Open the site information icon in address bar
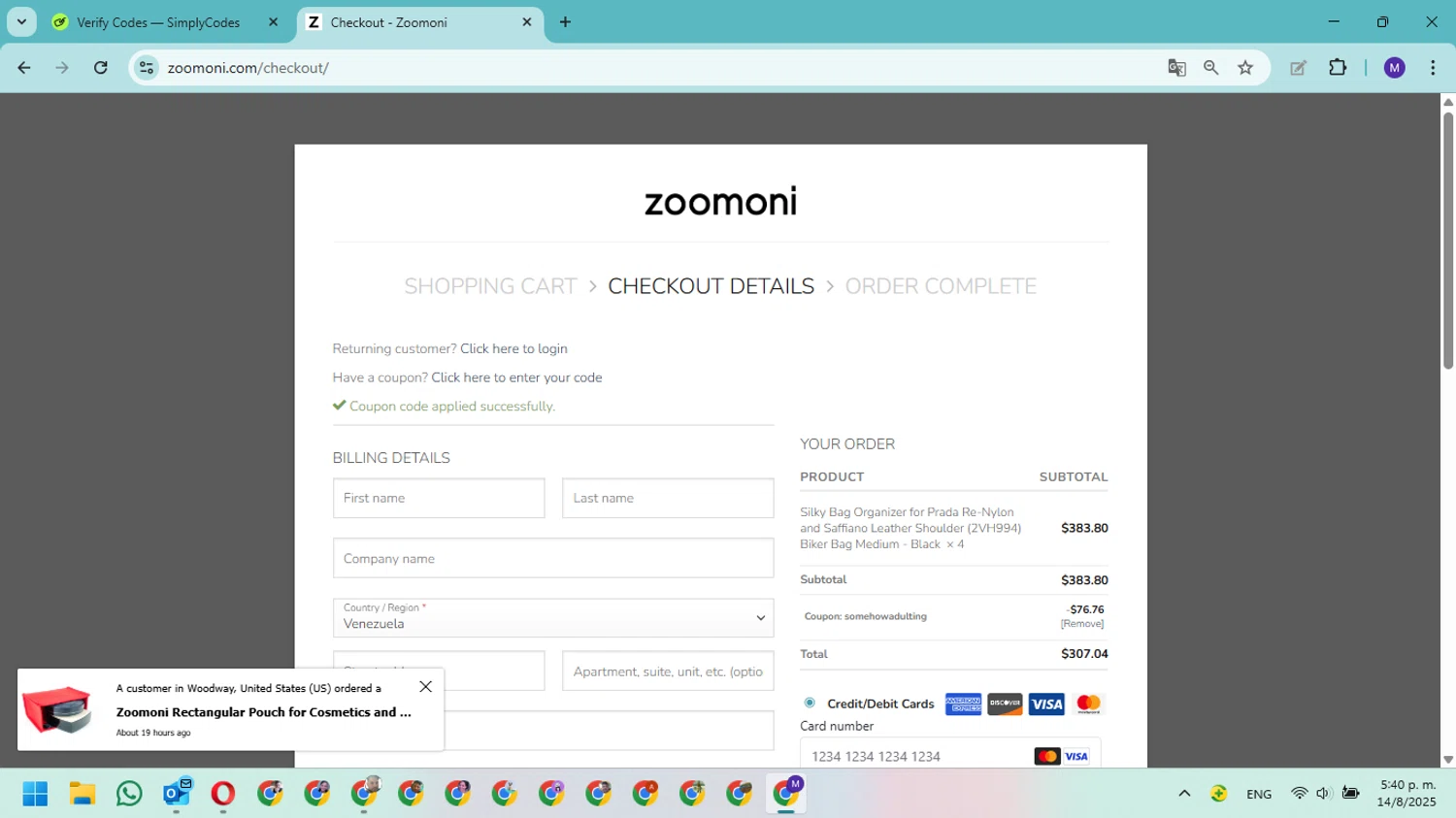The width and height of the screenshot is (1456, 818). click(x=147, y=68)
